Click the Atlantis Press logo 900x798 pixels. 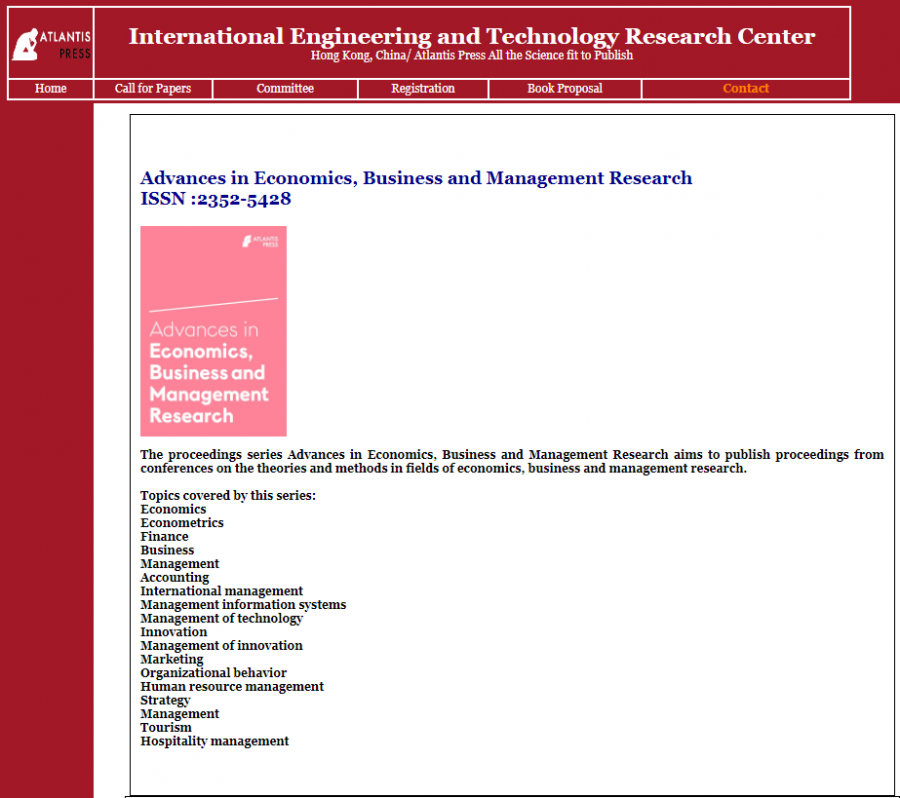point(51,44)
